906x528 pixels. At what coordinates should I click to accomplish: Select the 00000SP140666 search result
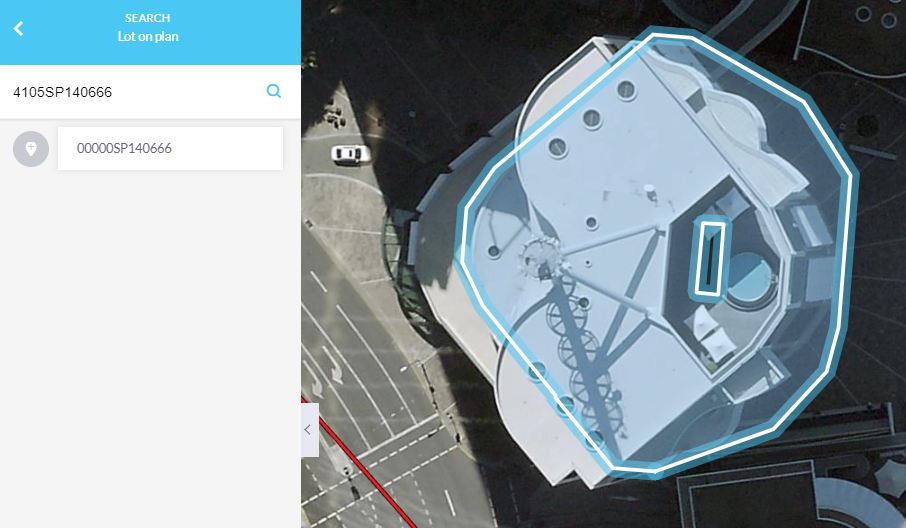(170, 148)
